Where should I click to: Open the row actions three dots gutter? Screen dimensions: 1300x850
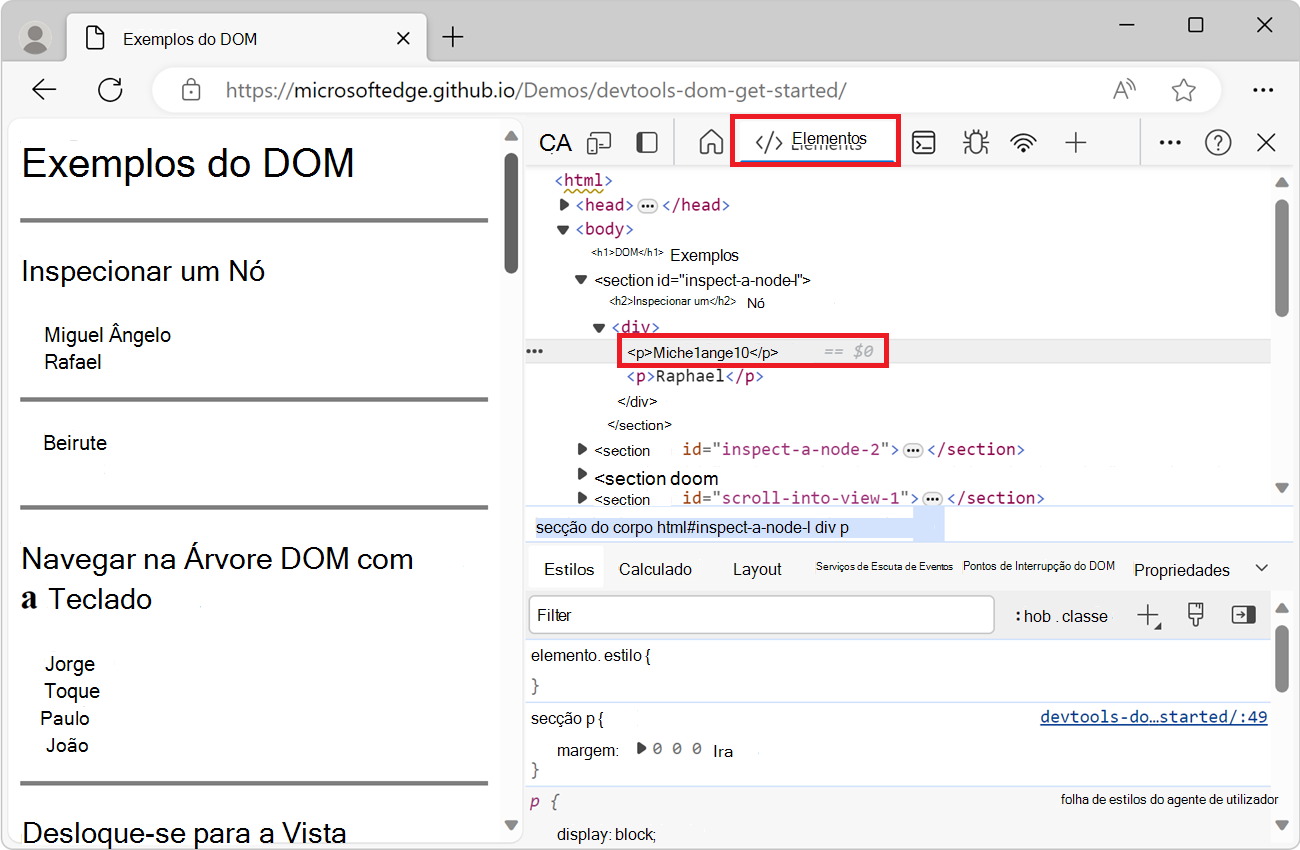535,352
